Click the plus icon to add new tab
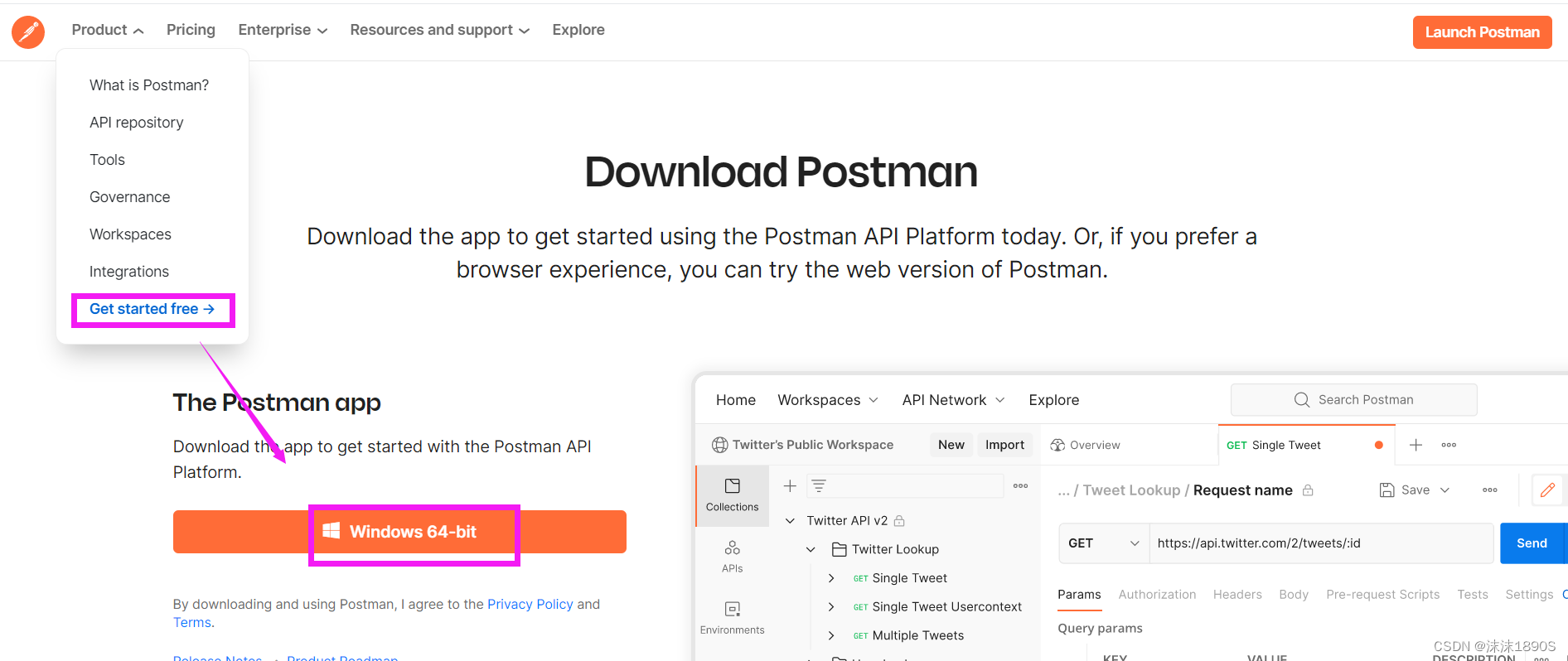 point(1416,445)
